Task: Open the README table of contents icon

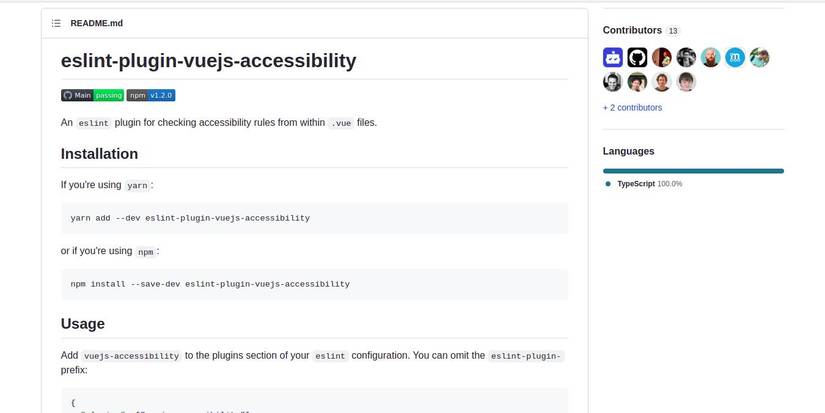Action: click(56, 23)
